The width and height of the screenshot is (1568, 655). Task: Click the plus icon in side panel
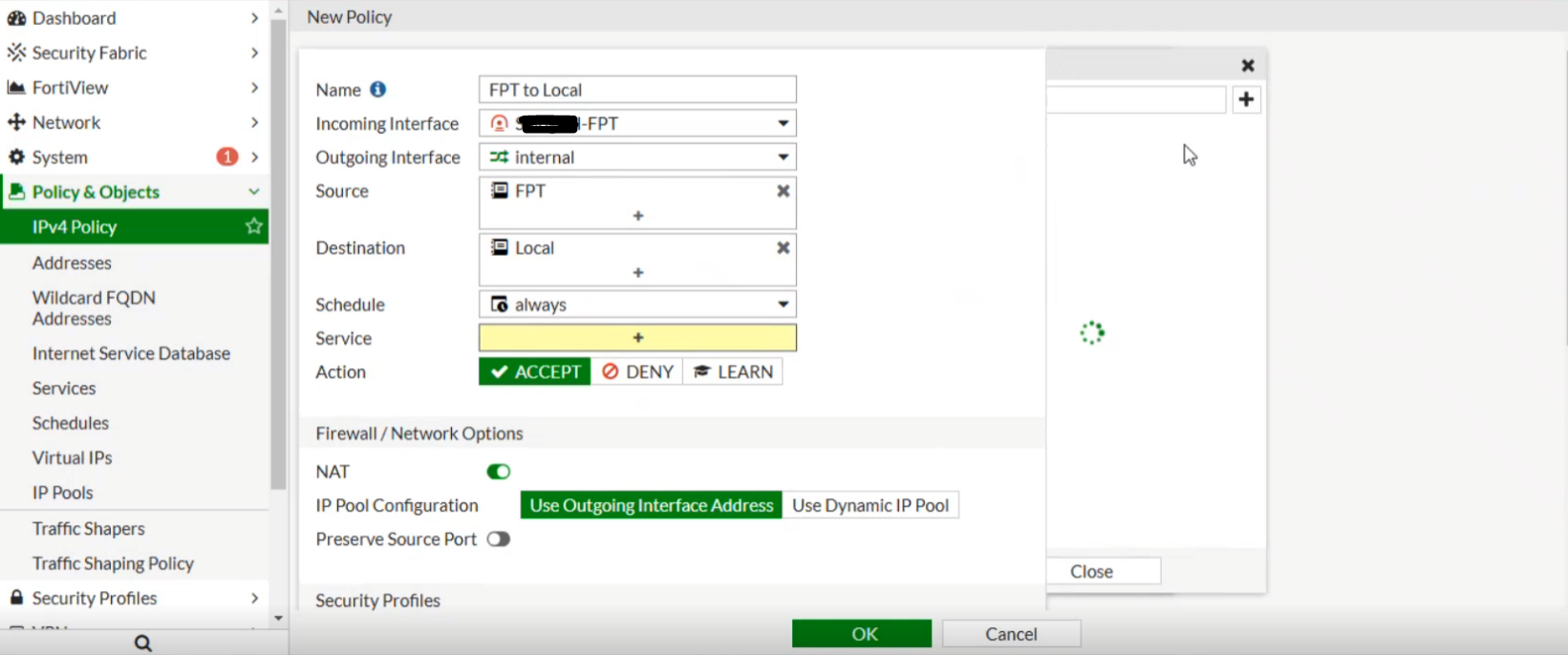click(1246, 100)
